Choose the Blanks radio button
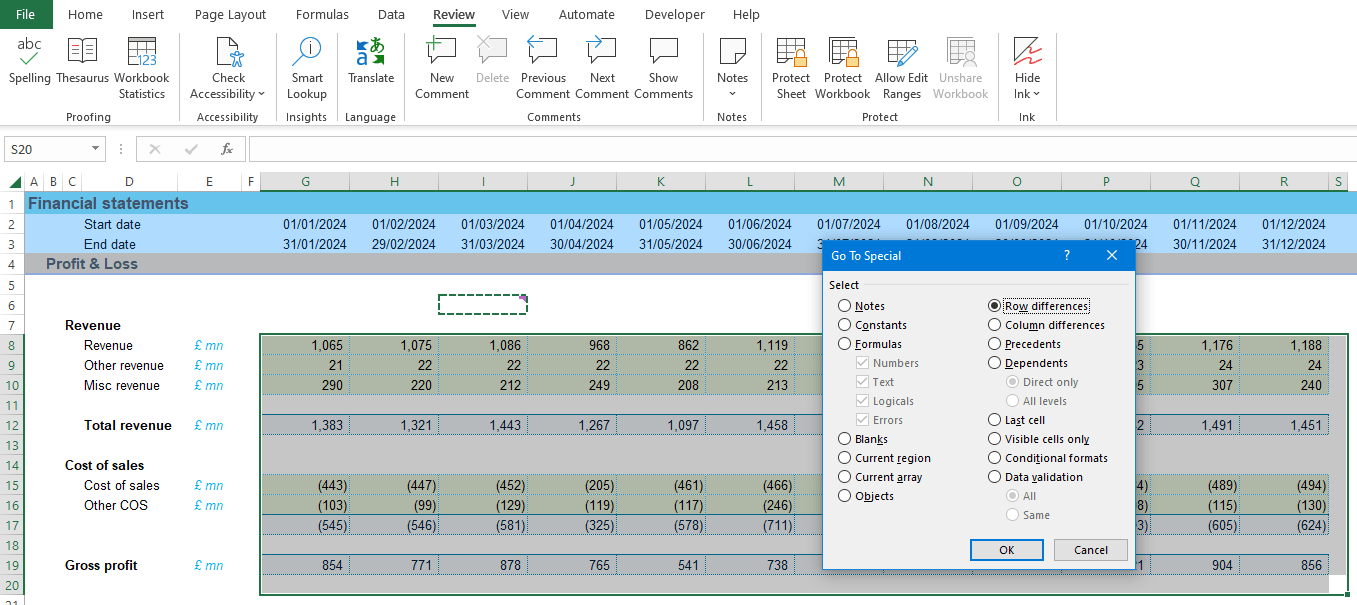1357x605 pixels. pyautogui.click(x=845, y=439)
